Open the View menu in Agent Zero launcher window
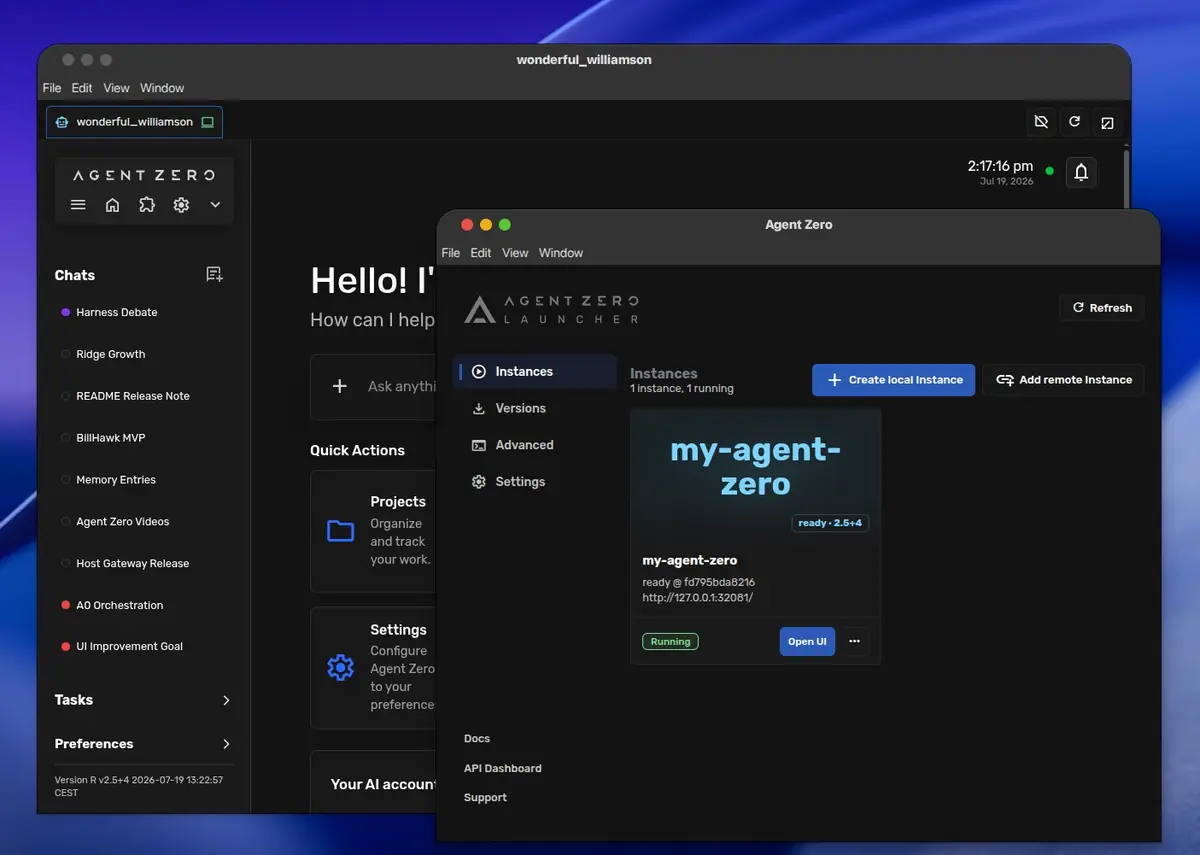Viewport: 1200px width, 855px height. coord(515,253)
